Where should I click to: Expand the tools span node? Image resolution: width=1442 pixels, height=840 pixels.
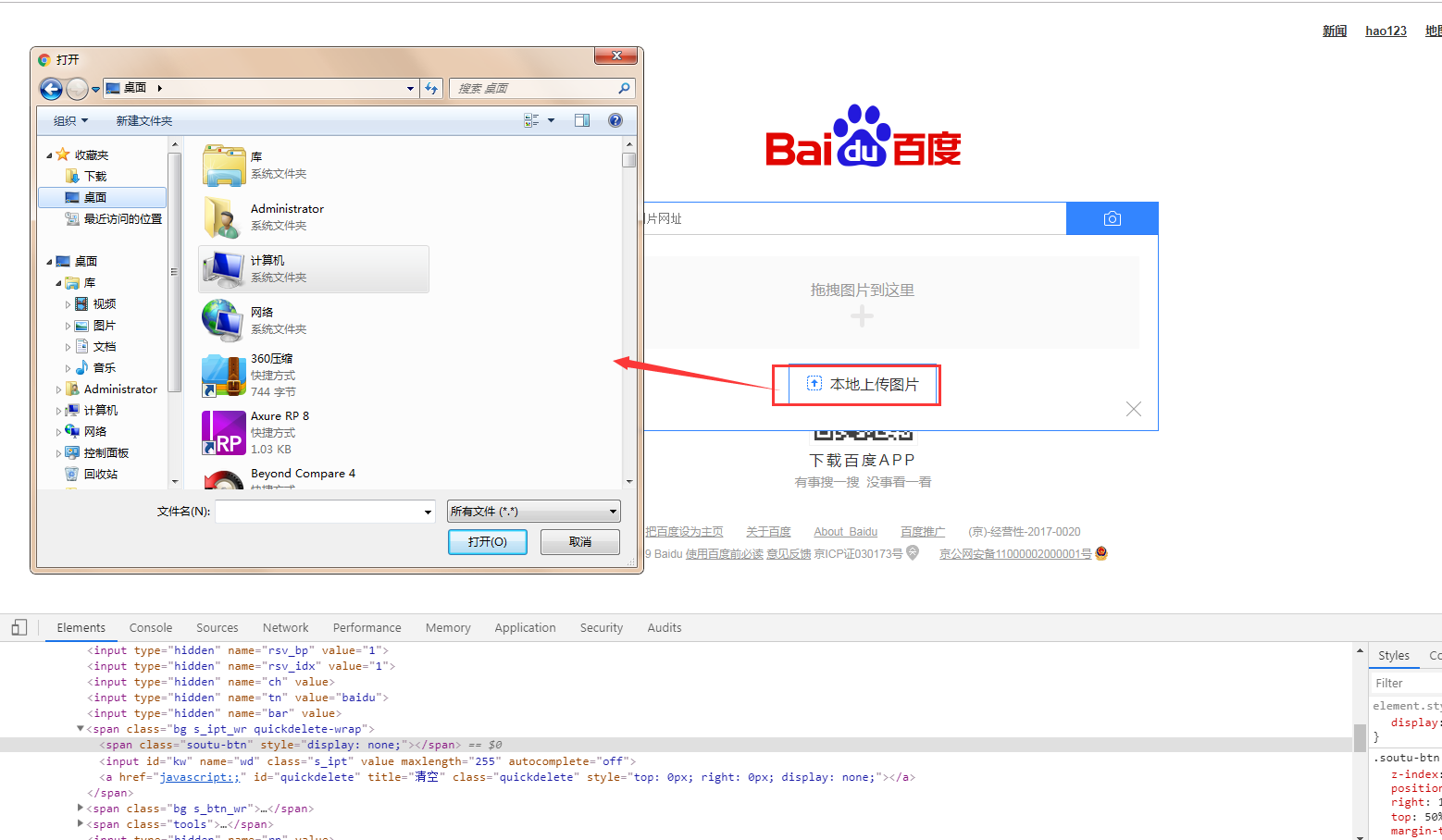click(x=81, y=824)
